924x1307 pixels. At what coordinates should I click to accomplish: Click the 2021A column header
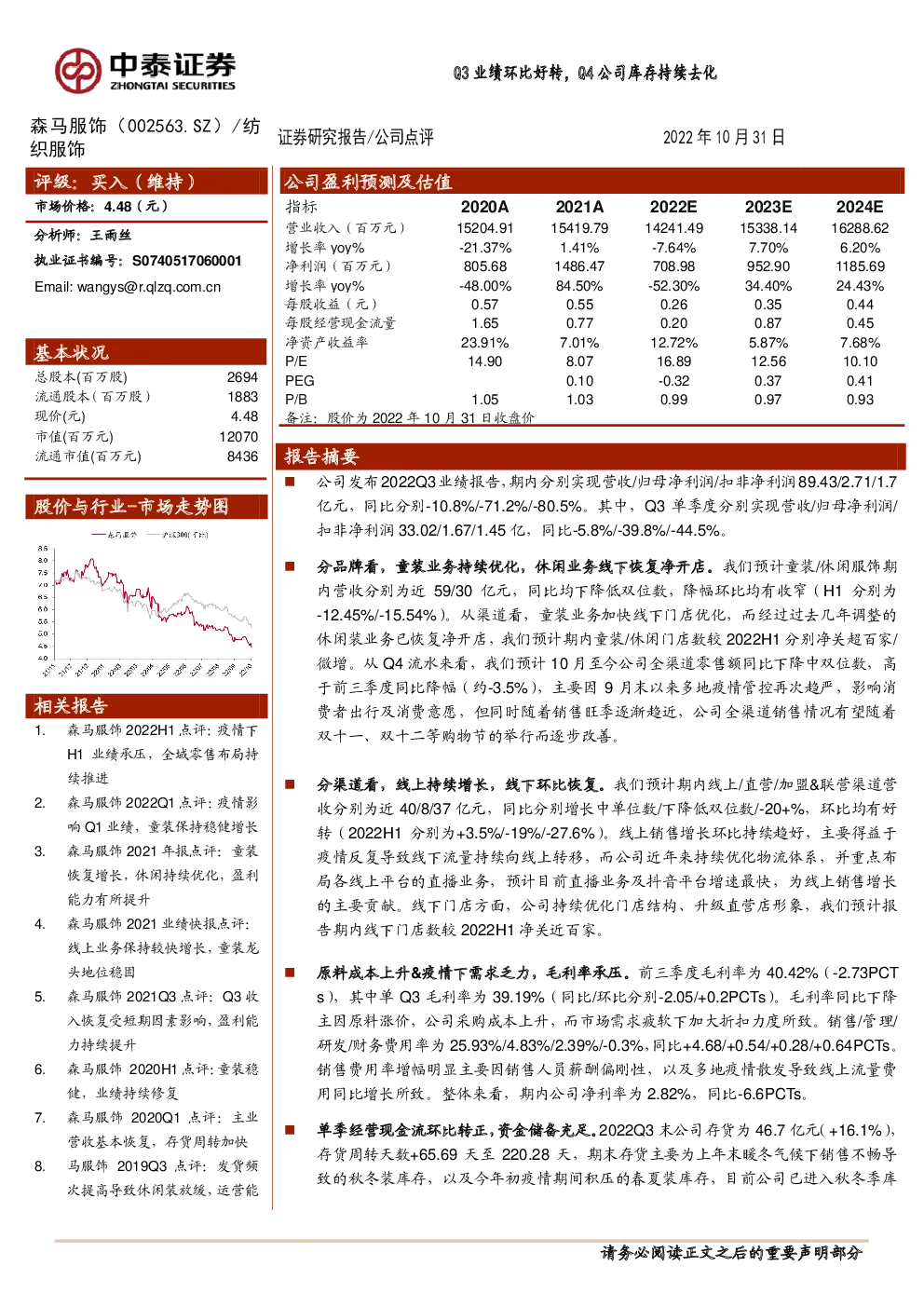click(x=579, y=207)
